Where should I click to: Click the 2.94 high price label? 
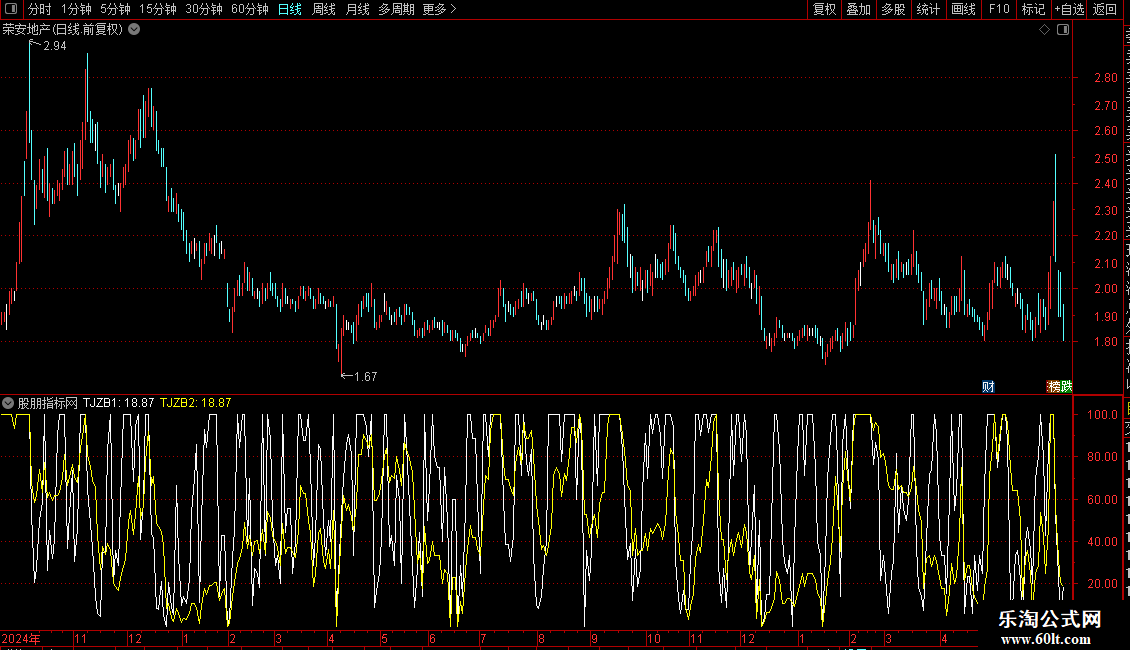click(x=55, y=46)
